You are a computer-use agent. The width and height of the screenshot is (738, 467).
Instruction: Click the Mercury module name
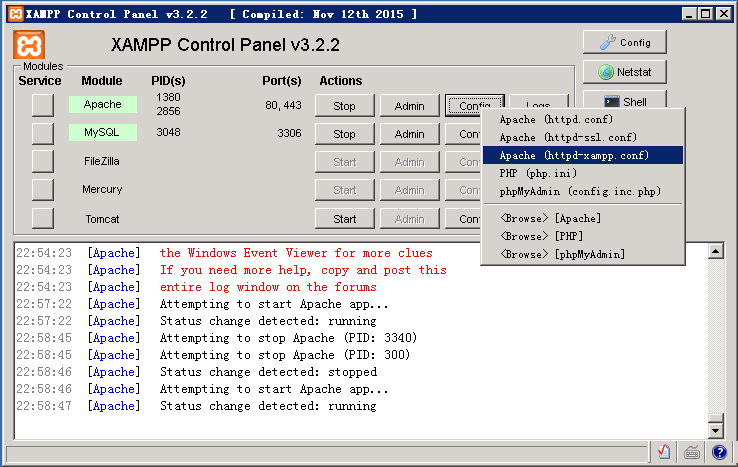102,189
